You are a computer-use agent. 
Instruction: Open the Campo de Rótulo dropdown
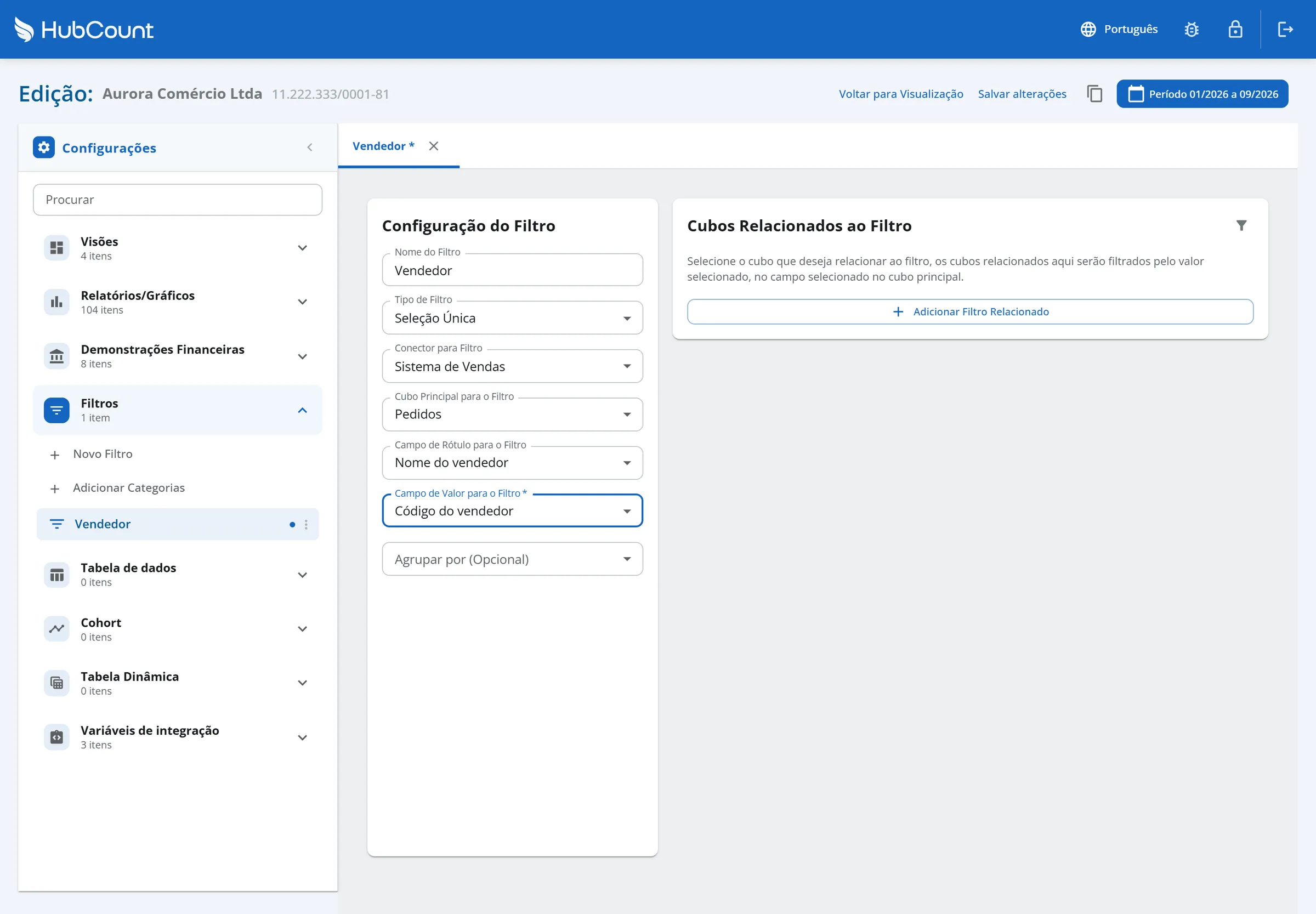pyautogui.click(x=512, y=463)
